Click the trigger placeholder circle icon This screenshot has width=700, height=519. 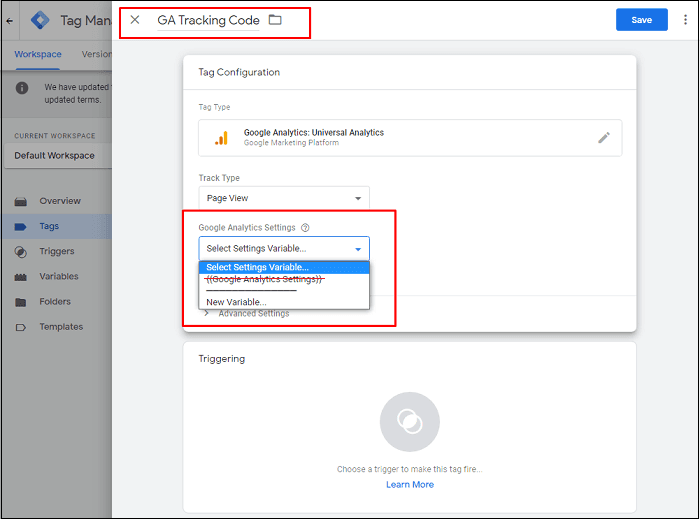point(409,422)
